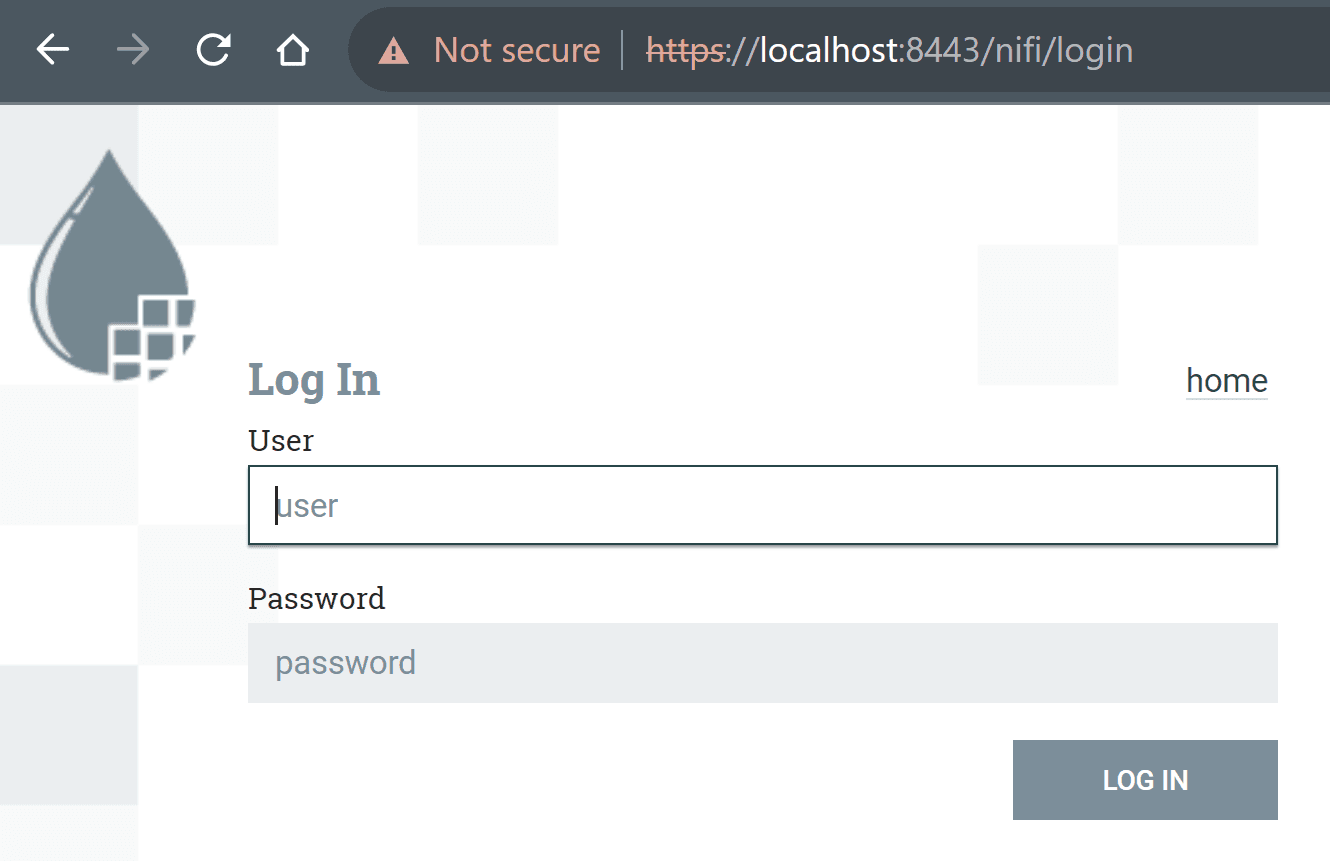This screenshot has width=1330, height=861.
Task: Click the Password field label
Action: tap(316, 599)
